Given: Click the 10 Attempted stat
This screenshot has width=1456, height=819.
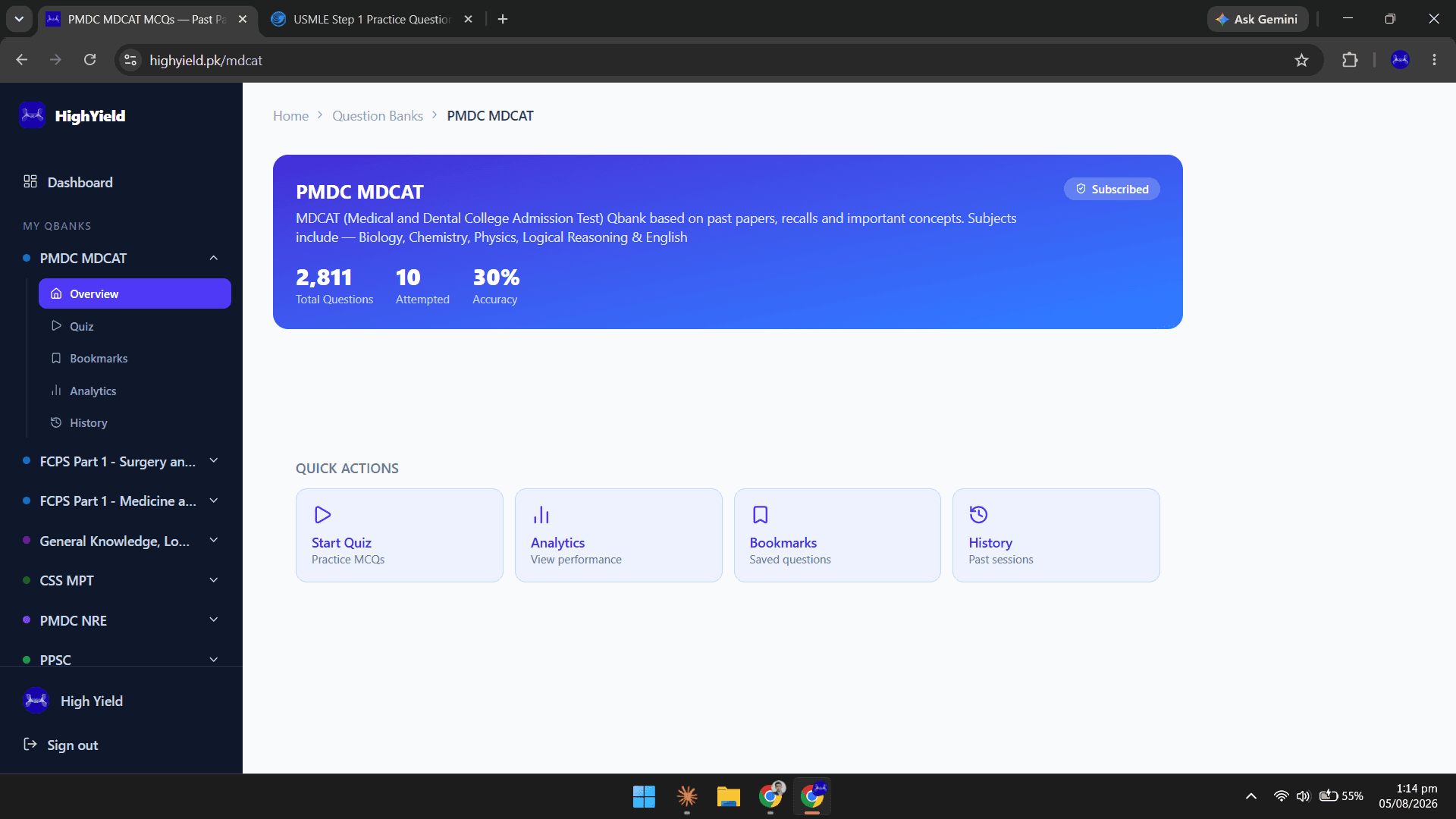Looking at the screenshot, I should 422,286.
